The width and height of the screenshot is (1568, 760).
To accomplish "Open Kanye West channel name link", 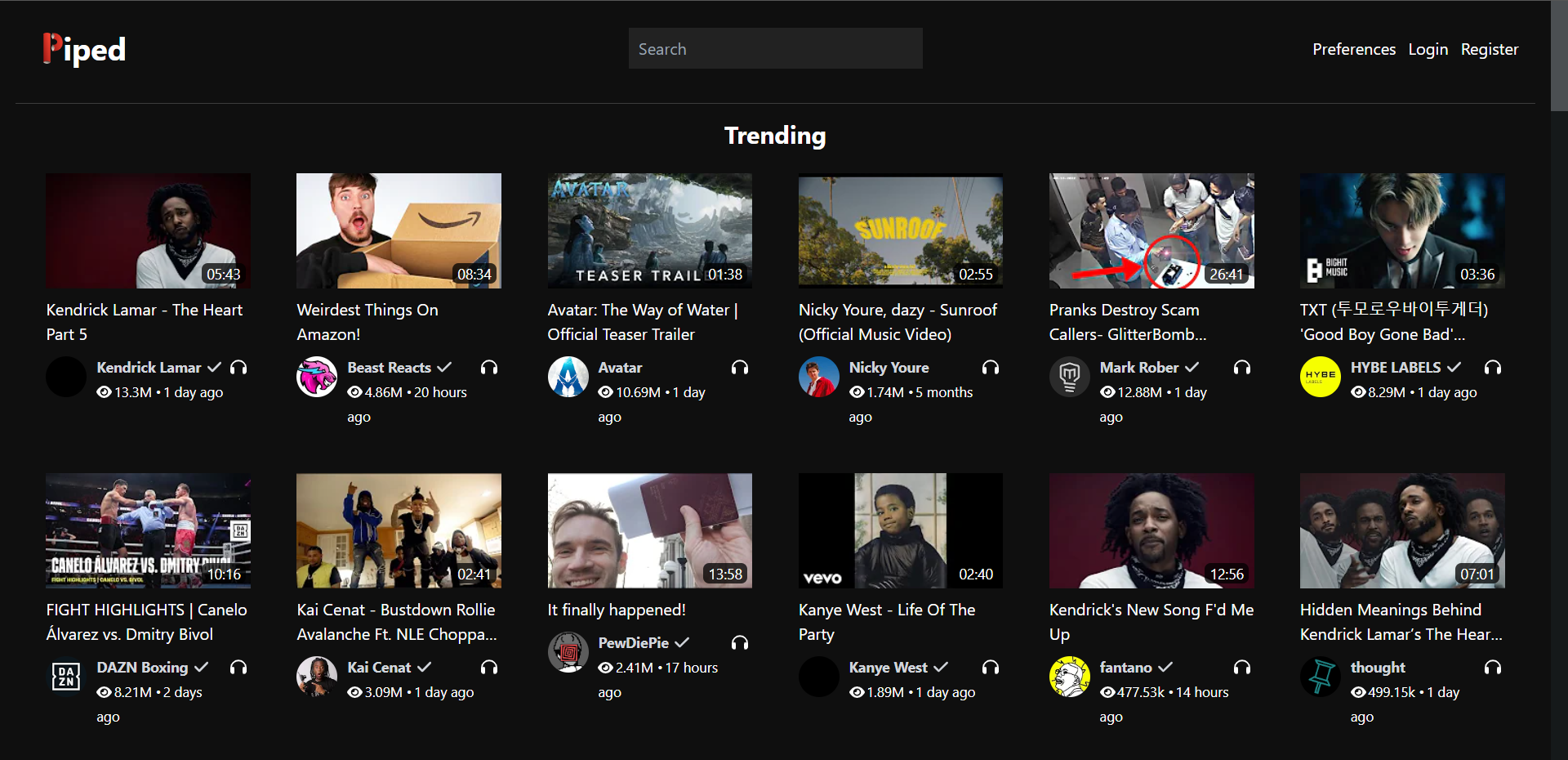I will pyautogui.click(x=888, y=668).
